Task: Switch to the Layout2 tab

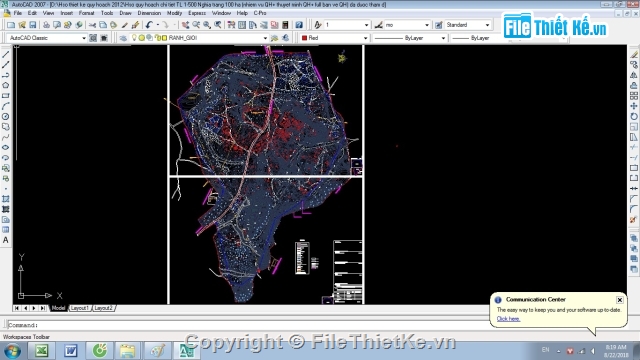Action: (x=103, y=308)
